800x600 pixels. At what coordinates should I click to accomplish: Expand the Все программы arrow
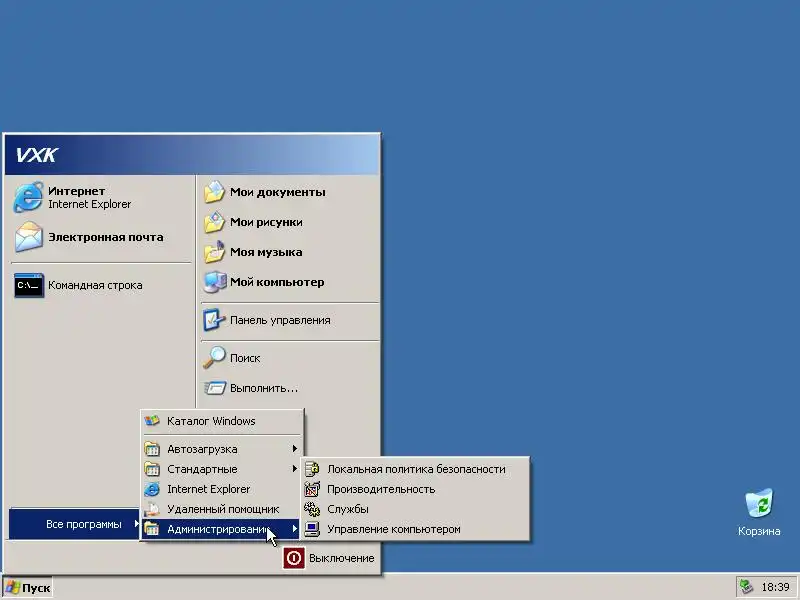coord(136,524)
